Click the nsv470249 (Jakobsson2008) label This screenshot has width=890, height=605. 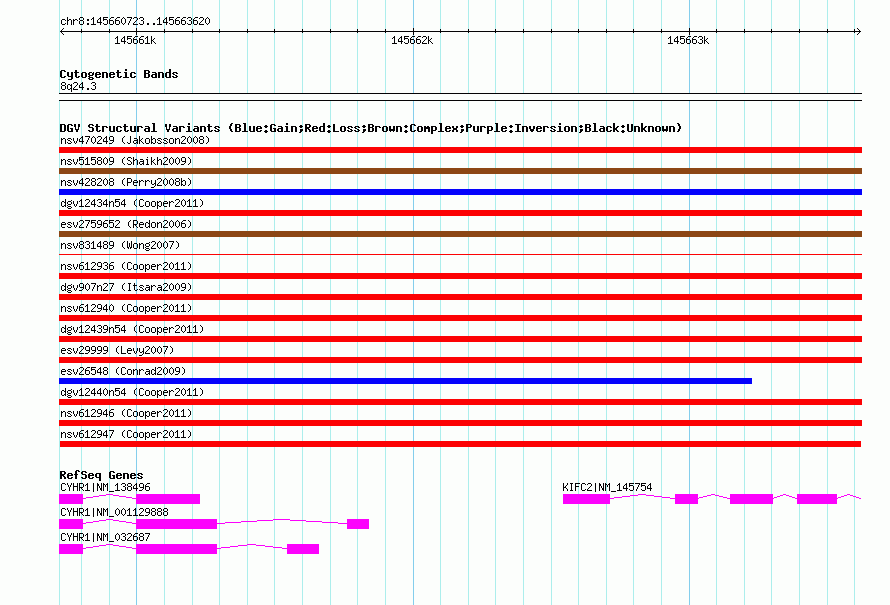135,140
